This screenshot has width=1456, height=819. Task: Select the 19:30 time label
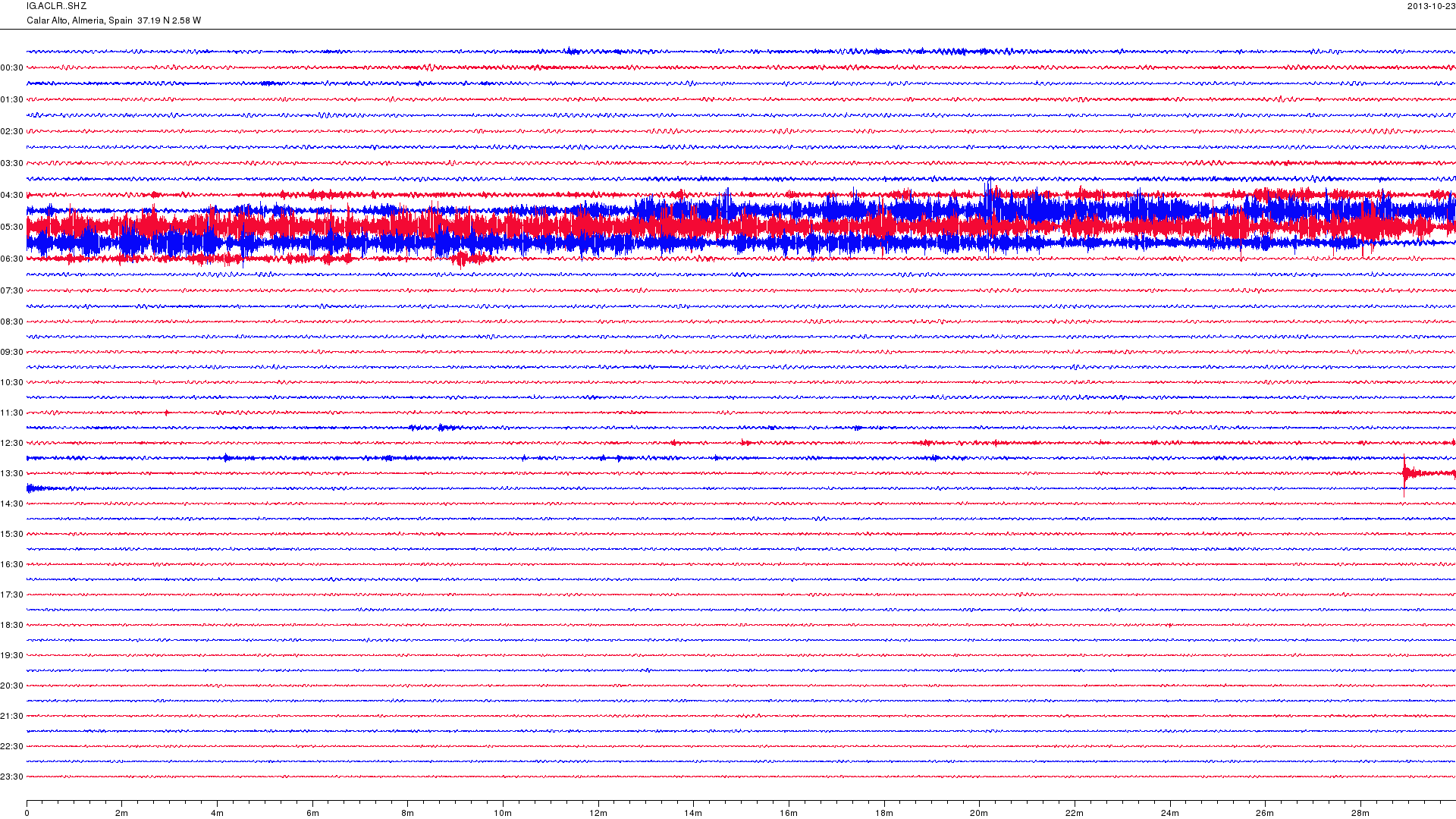click(x=11, y=656)
